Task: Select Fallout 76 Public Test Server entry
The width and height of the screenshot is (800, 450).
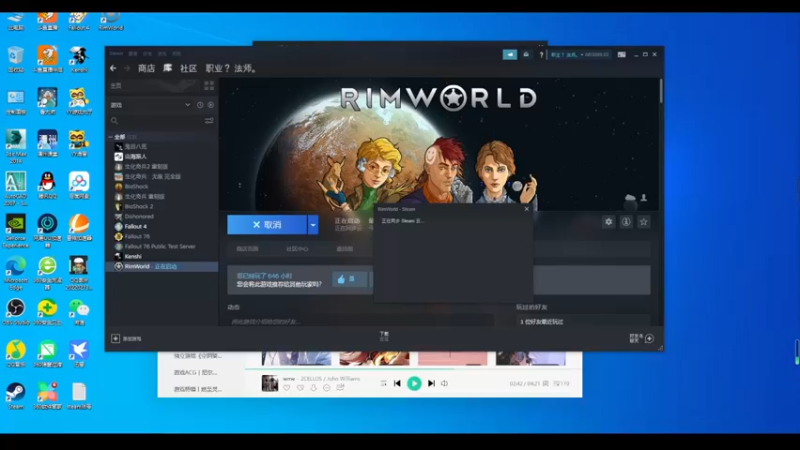Action: 160,246
